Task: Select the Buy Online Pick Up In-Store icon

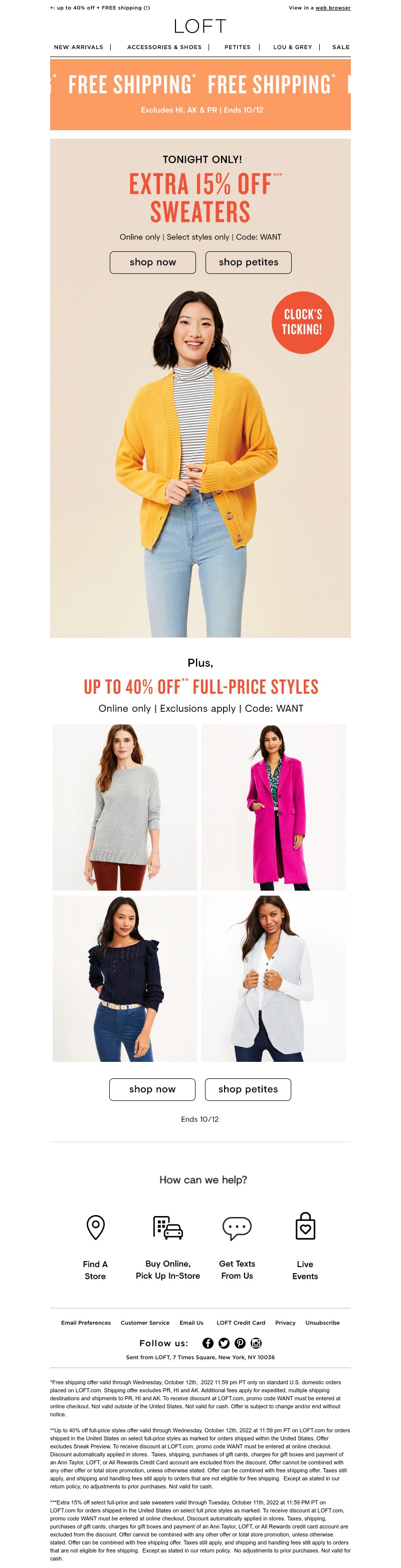Action: [167, 1227]
